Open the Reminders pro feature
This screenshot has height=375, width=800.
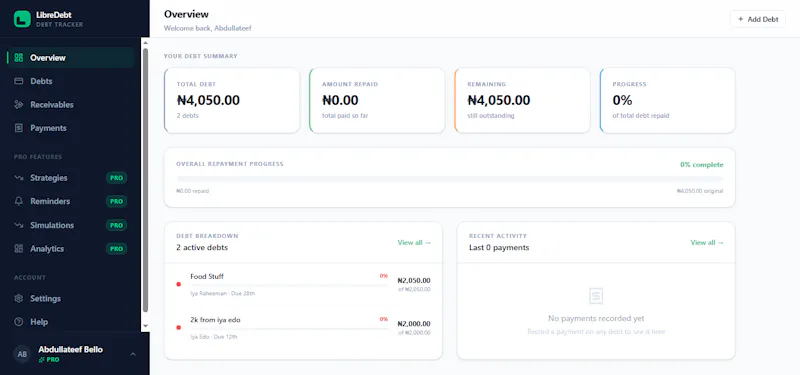coord(70,202)
